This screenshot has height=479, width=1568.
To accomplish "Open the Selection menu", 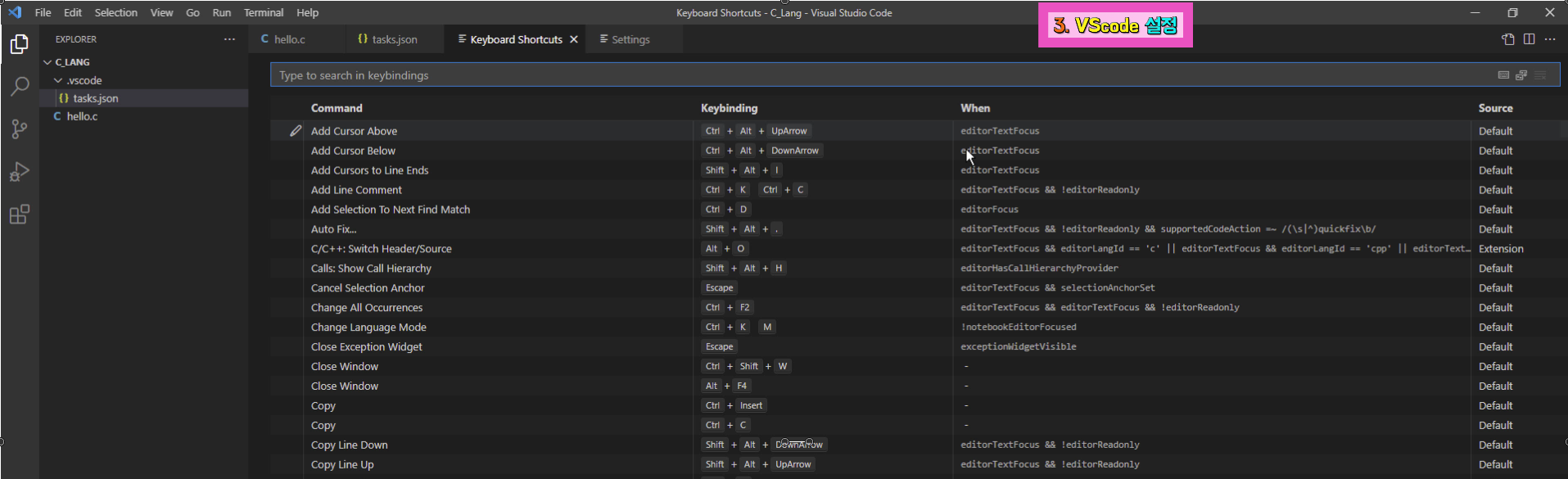I will [x=116, y=12].
